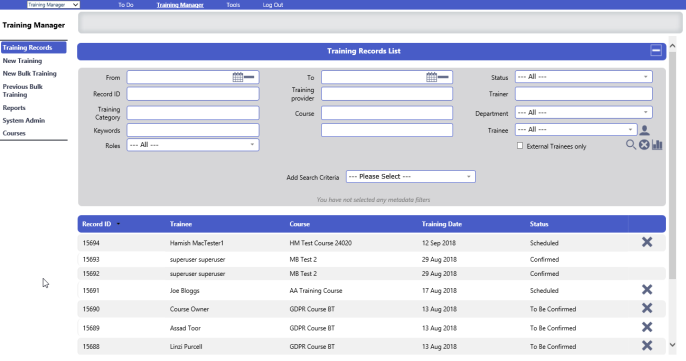
Task: Collapse the Training Records List panel
Action: [656, 51]
